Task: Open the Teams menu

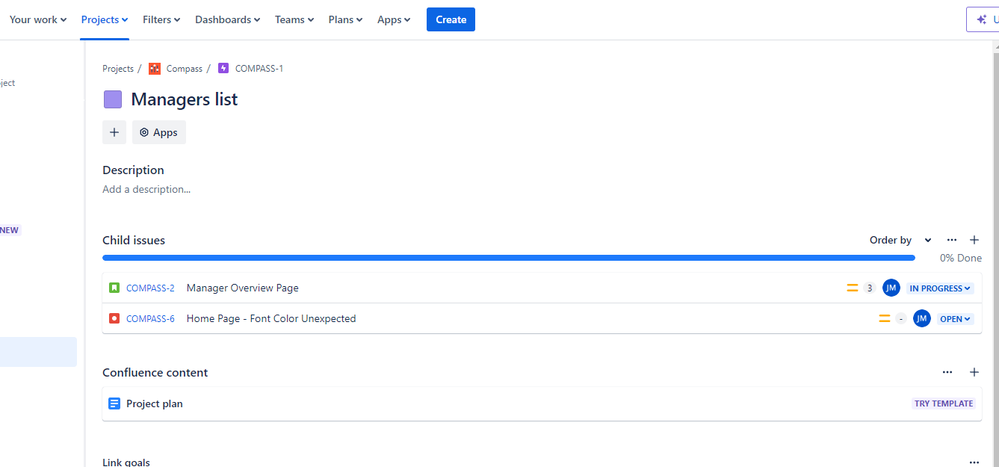Action: tap(294, 20)
